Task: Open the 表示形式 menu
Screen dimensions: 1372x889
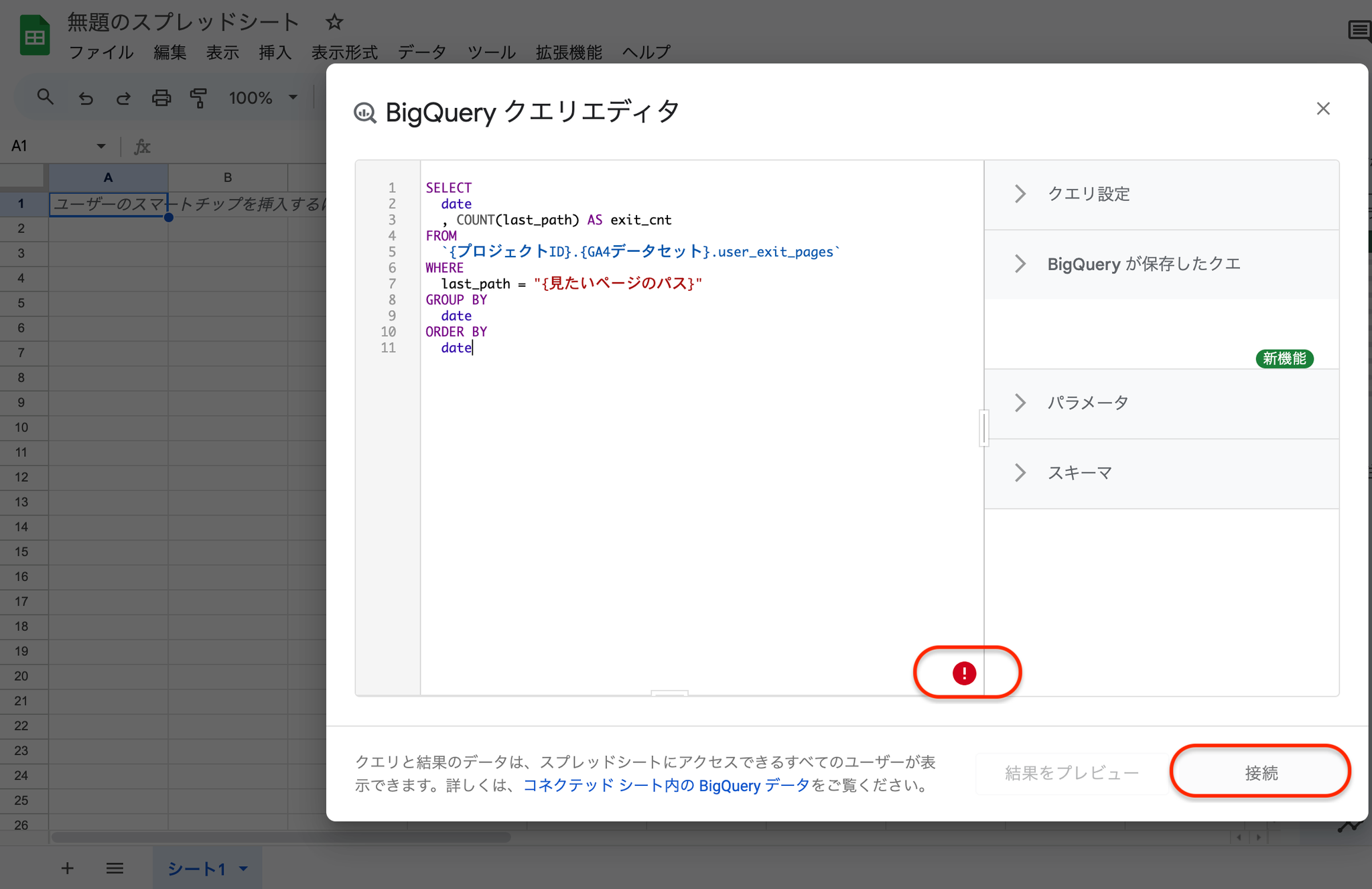Action: tap(344, 52)
